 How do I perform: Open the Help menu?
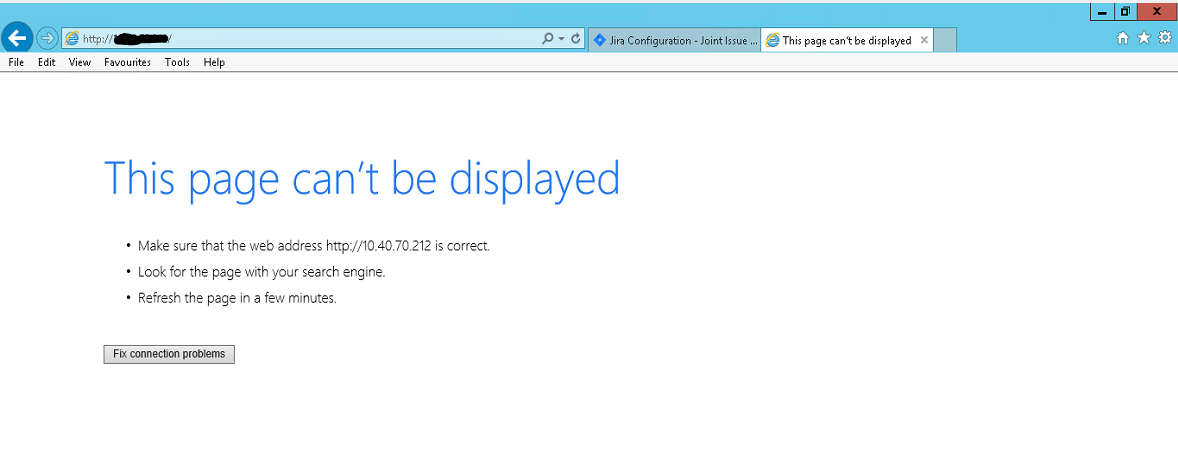point(214,62)
